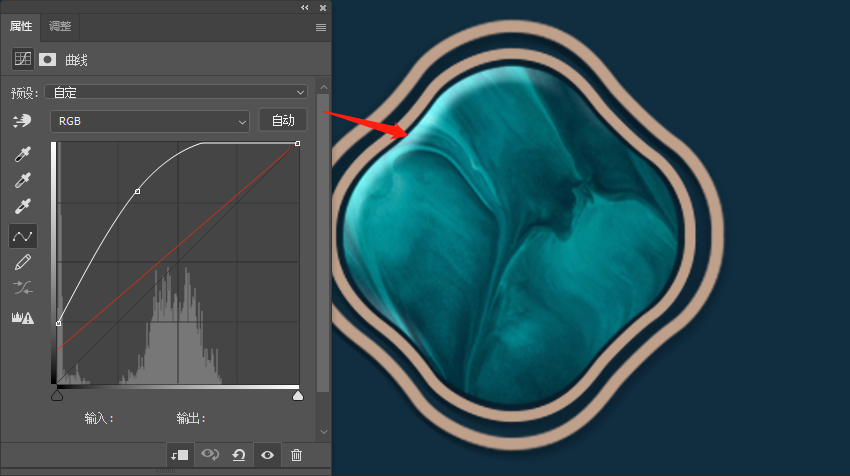Select the middle control point on the curve
The image size is (850, 476).
137,191
